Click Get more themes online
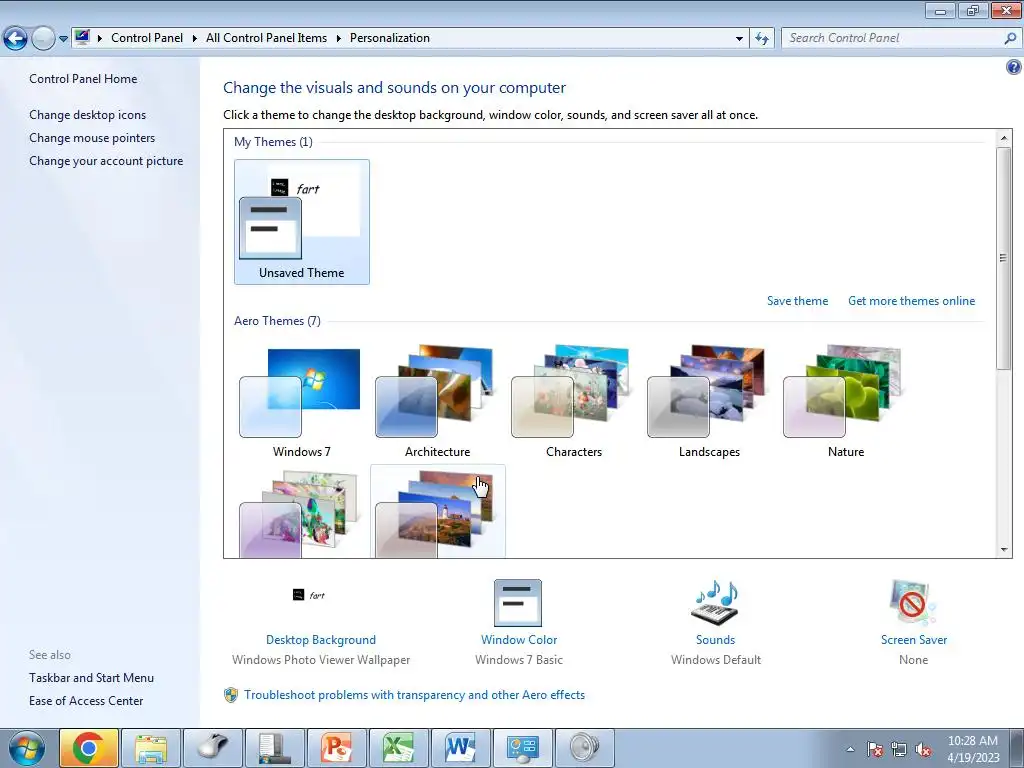This screenshot has height=768, width=1024. coord(912,300)
